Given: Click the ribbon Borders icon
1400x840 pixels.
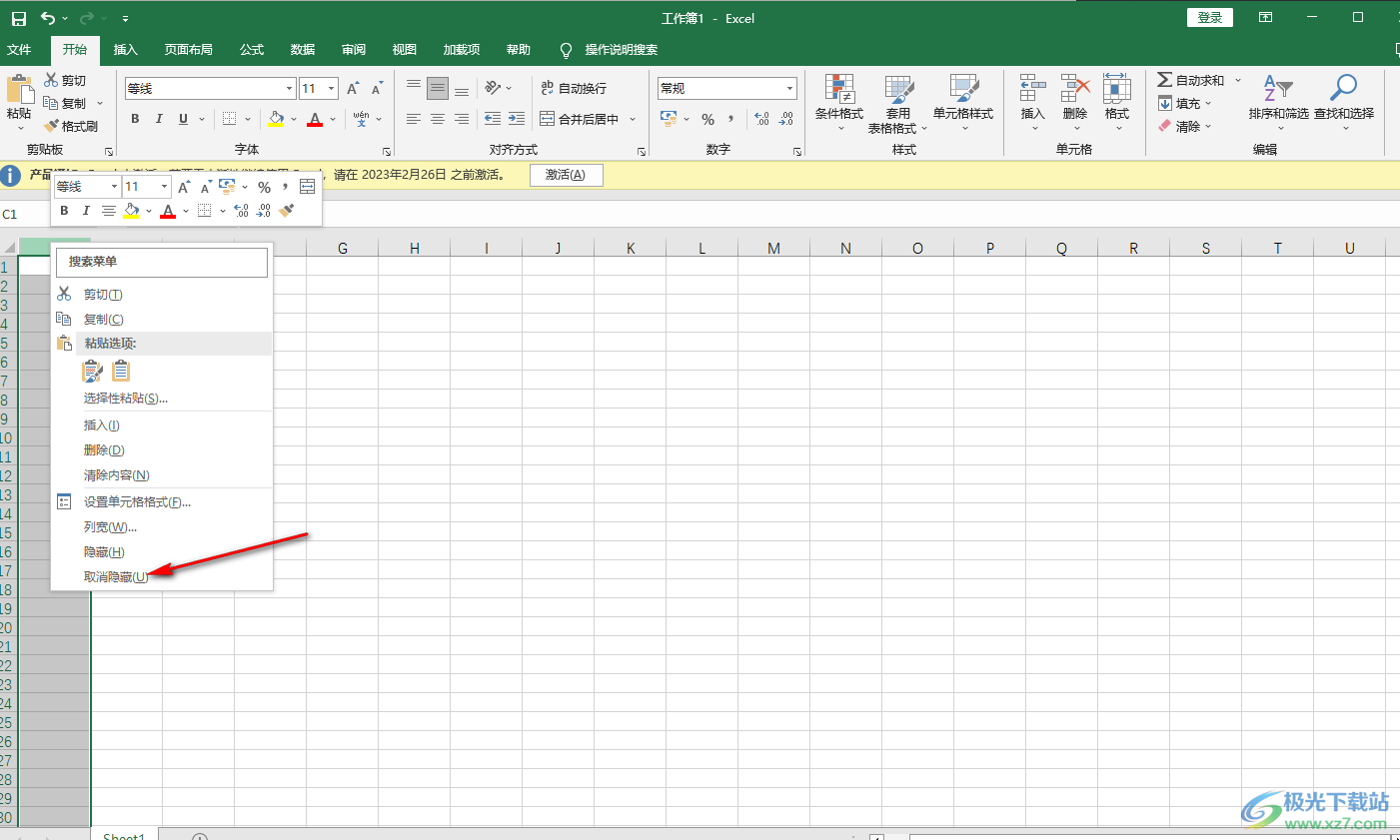Looking at the screenshot, I should pos(229,119).
